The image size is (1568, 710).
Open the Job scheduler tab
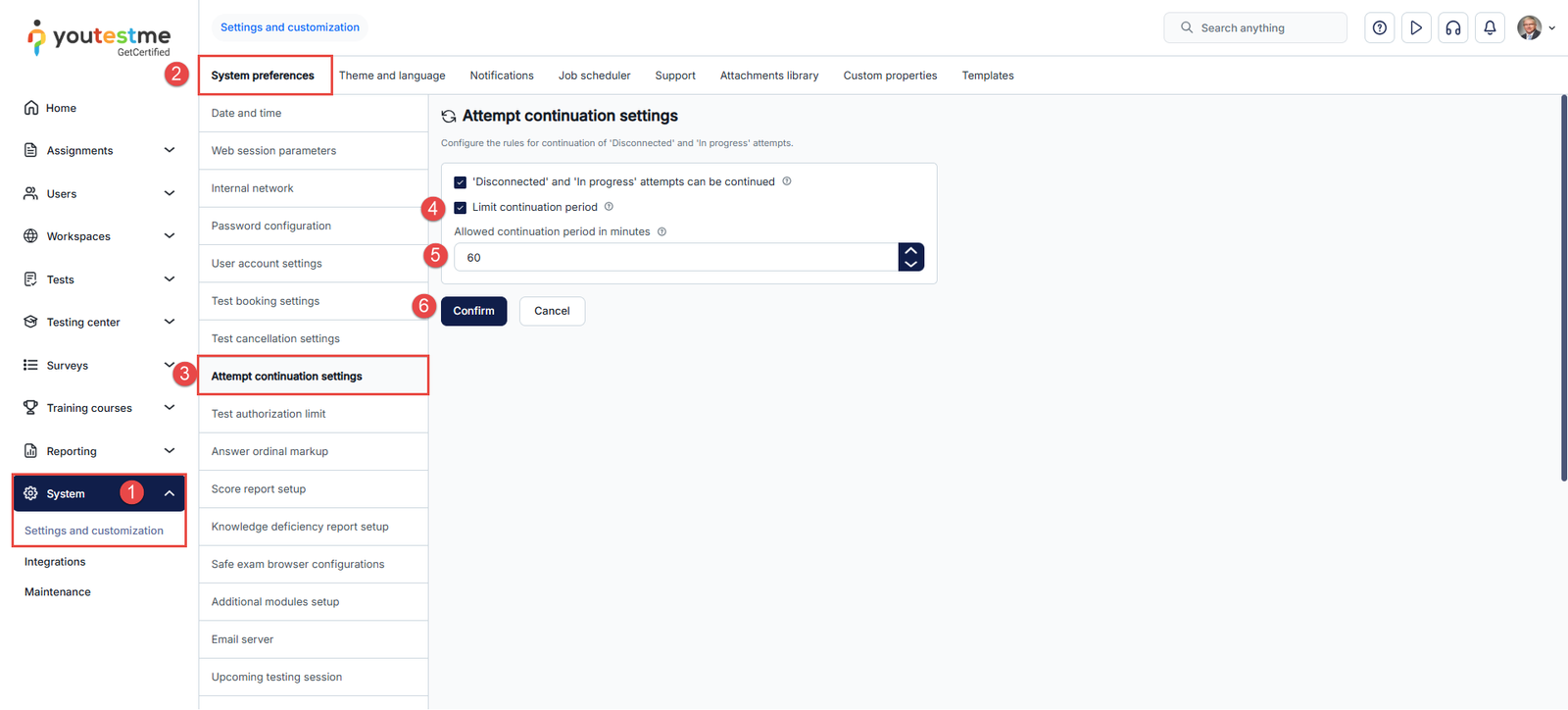tap(595, 76)
